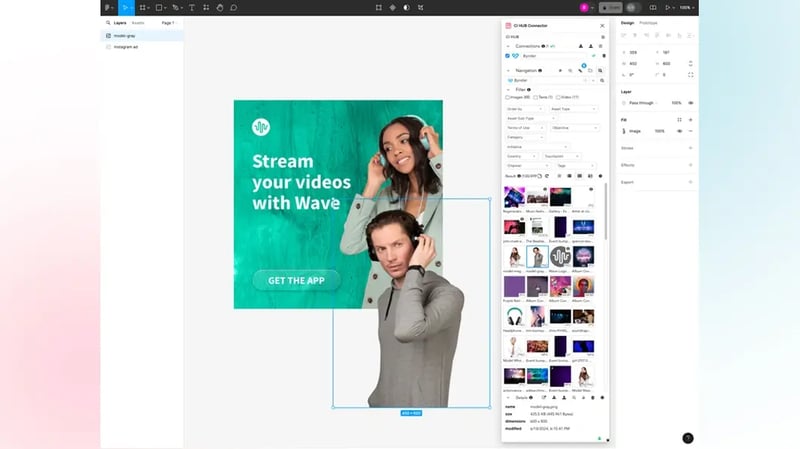Image resolution: width=800 pixels, height=449 pixels.
Task: Select the Pen tool
Action: (176, 8)
